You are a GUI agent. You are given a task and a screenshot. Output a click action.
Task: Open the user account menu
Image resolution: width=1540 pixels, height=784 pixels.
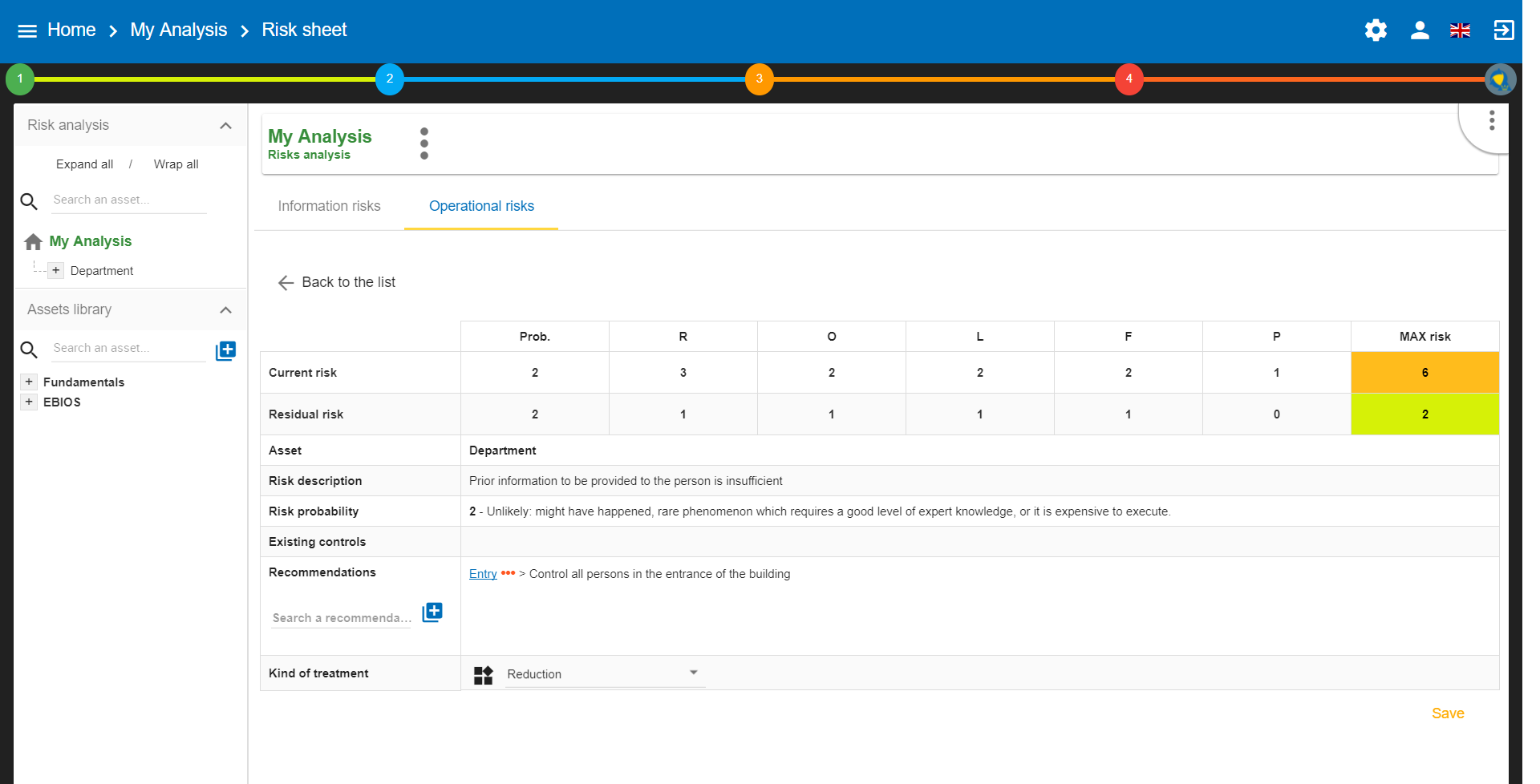click(x=1419, y=30)
